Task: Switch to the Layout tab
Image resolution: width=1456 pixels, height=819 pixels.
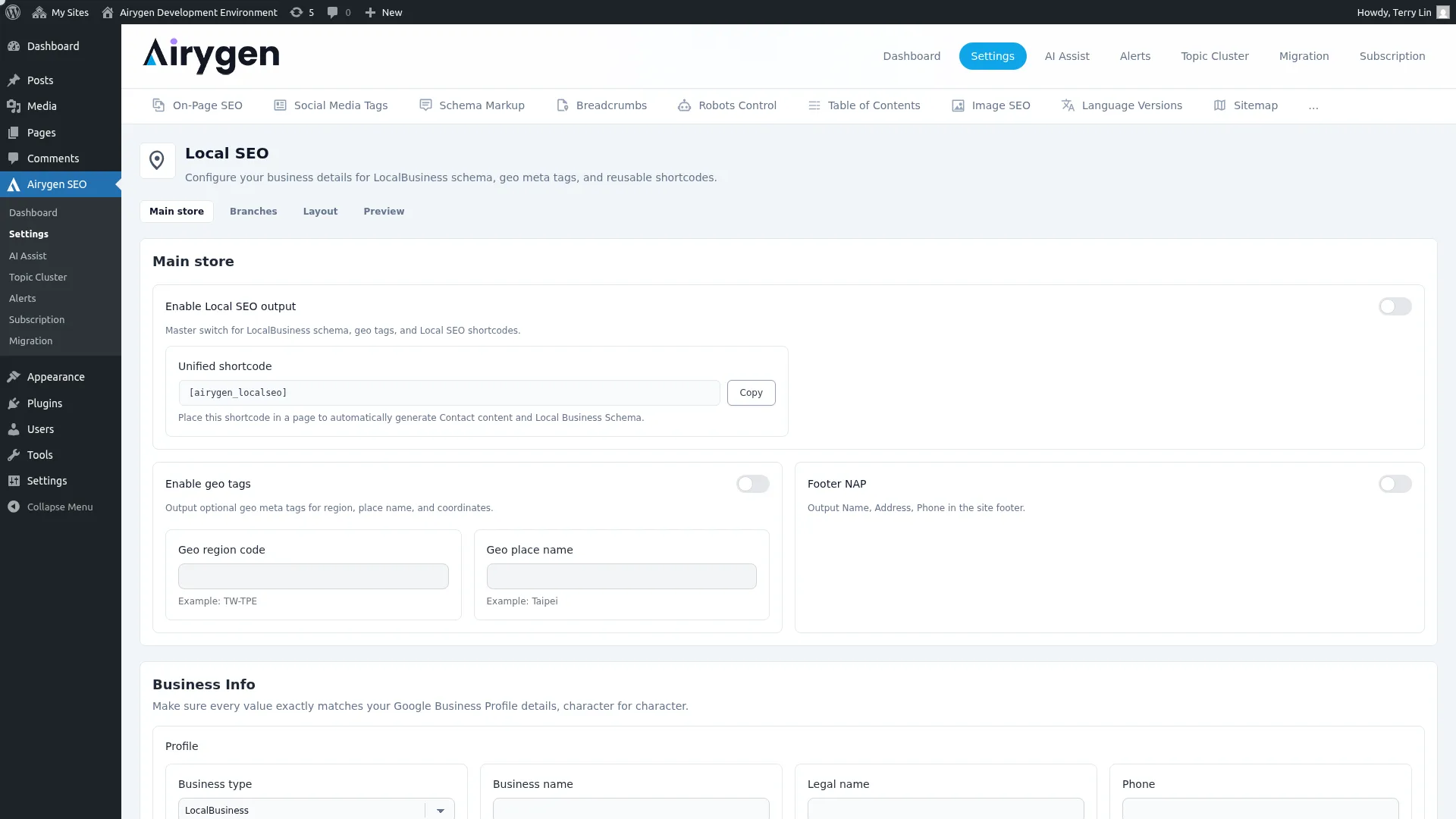Action: 320,212
